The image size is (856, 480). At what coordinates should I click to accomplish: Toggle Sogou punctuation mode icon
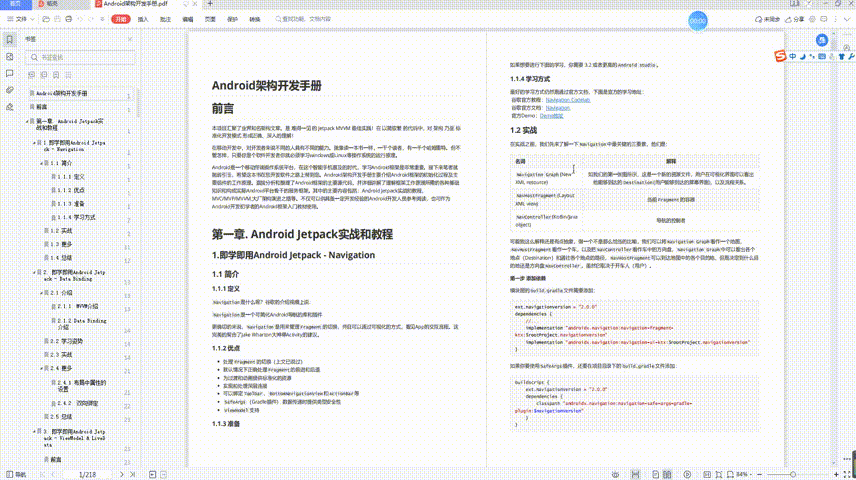click(x=812, y=56)
